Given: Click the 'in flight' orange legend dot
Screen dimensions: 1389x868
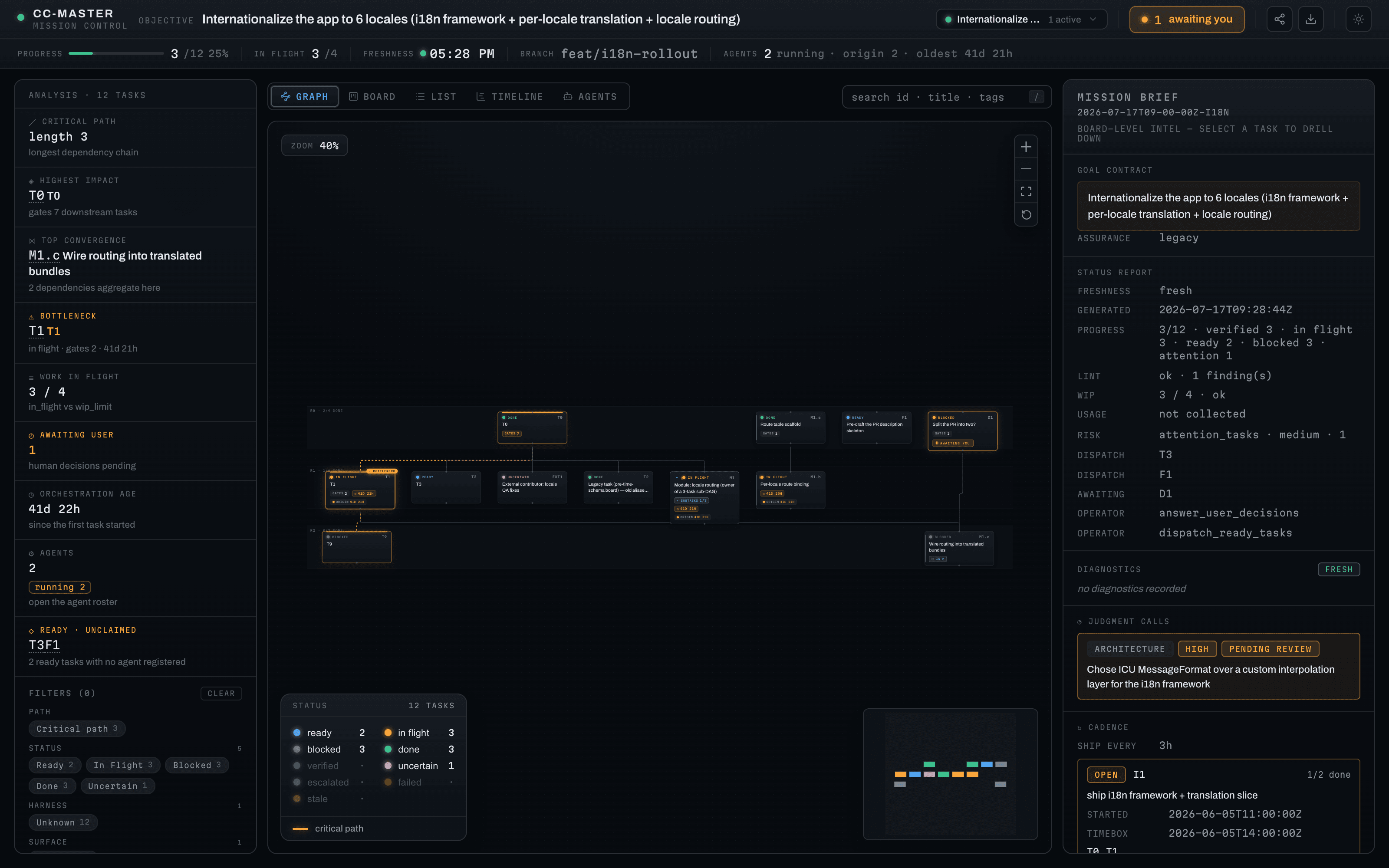Looking at the screenshot, I should tap(388, 733).
